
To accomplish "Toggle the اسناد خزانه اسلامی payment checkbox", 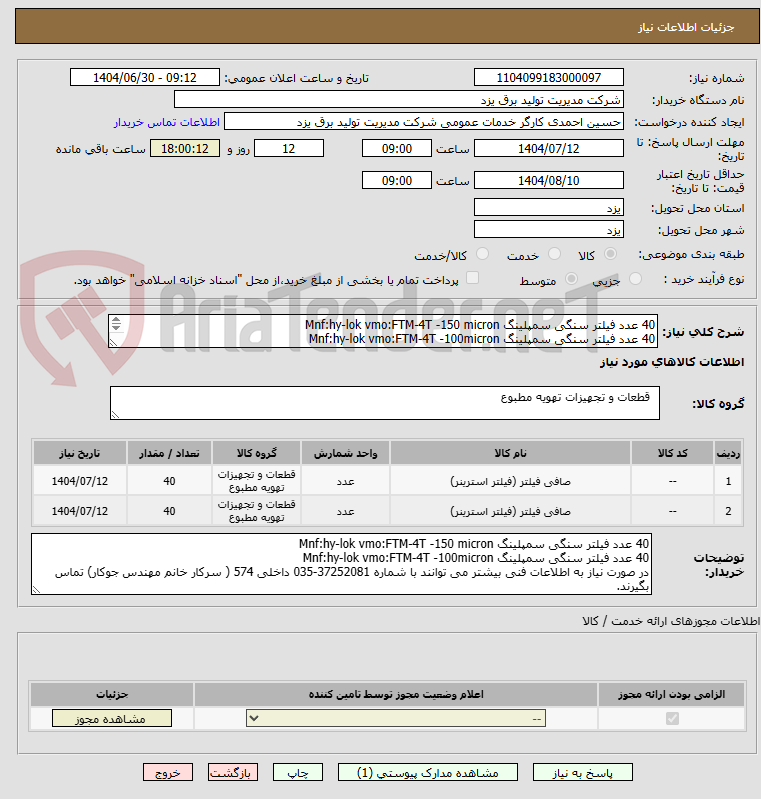I will (x=473, y=278).
